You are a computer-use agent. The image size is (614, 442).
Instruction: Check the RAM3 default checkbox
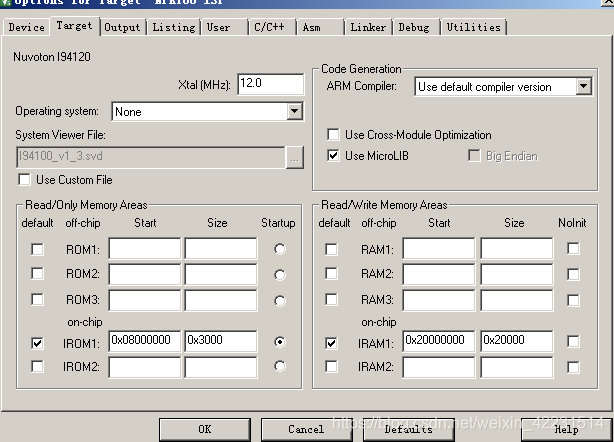(x=331, y=299)
